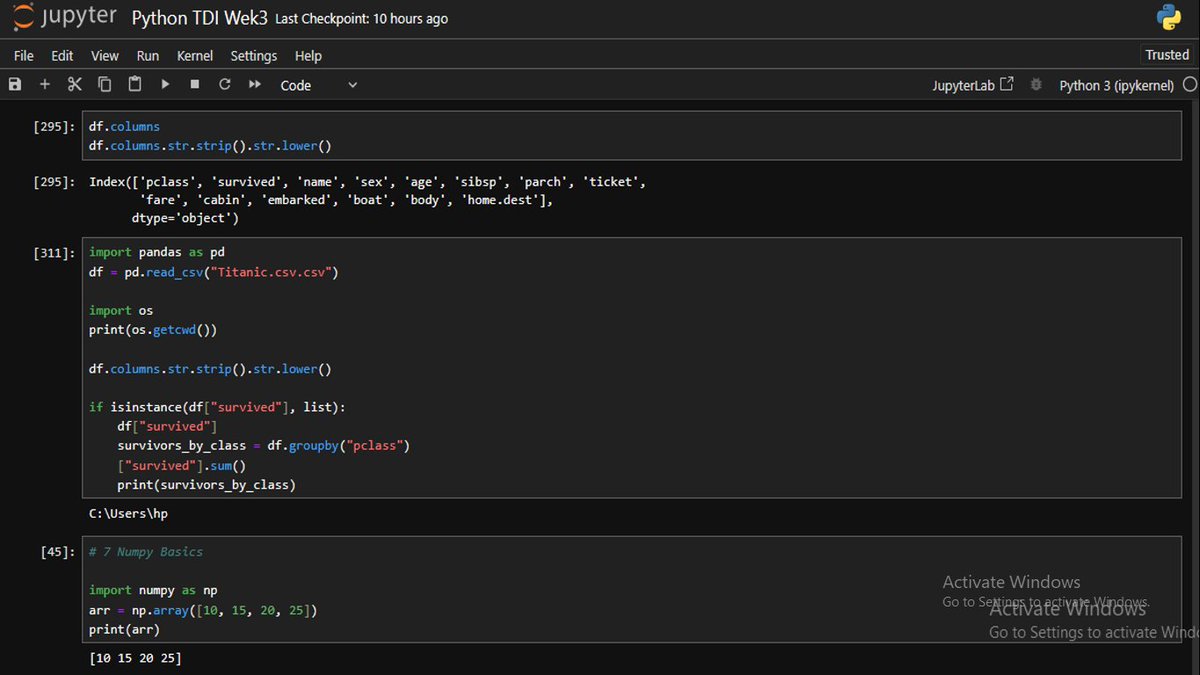The image size is (1200, 675).
Task: Select the output path C:\Users\hp
Action: (128, 513)
